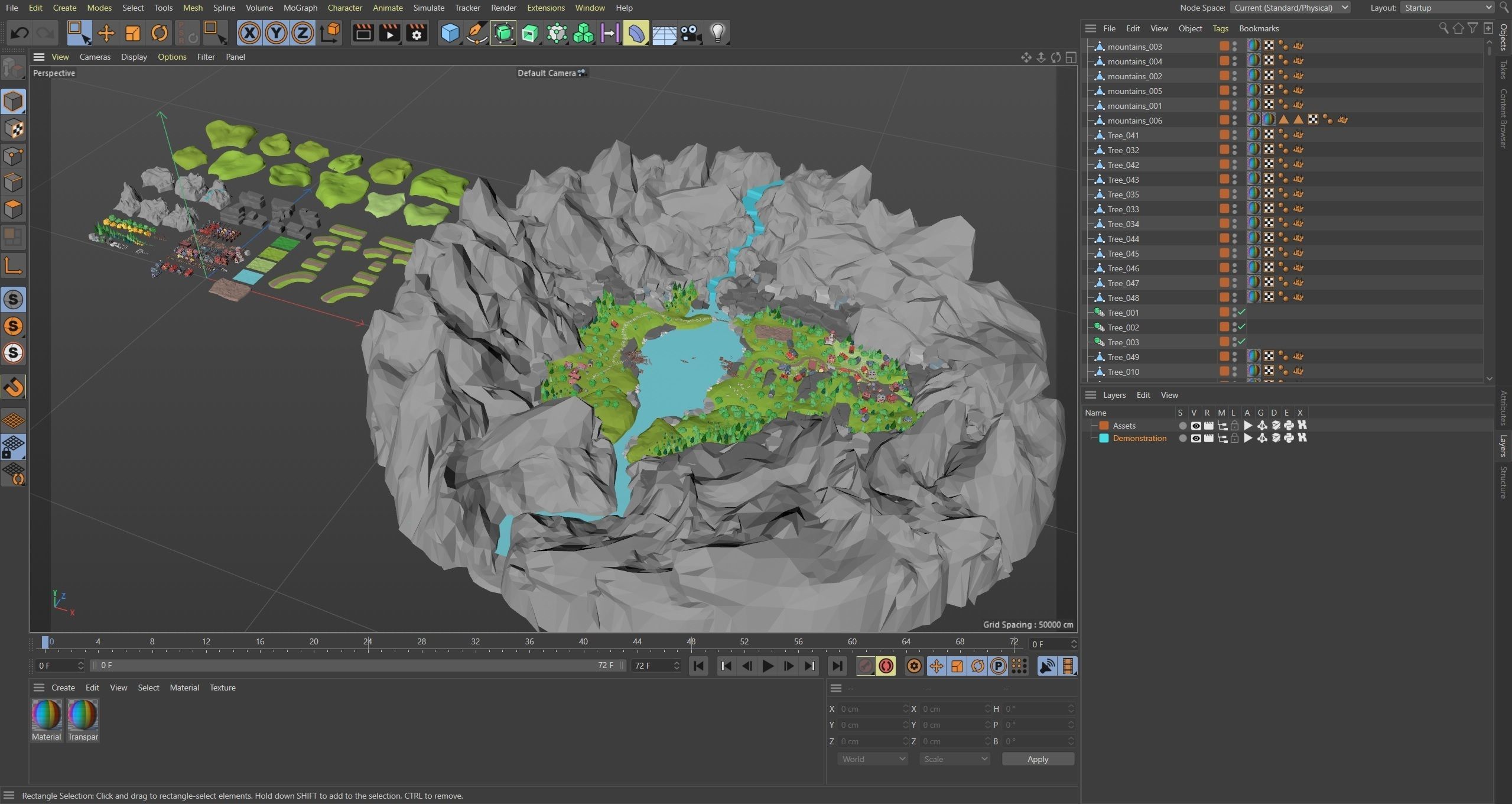Select the Move tool in the toolbar
The height and width of the screenshot is (804, 1512).
(x=106, y=33)
